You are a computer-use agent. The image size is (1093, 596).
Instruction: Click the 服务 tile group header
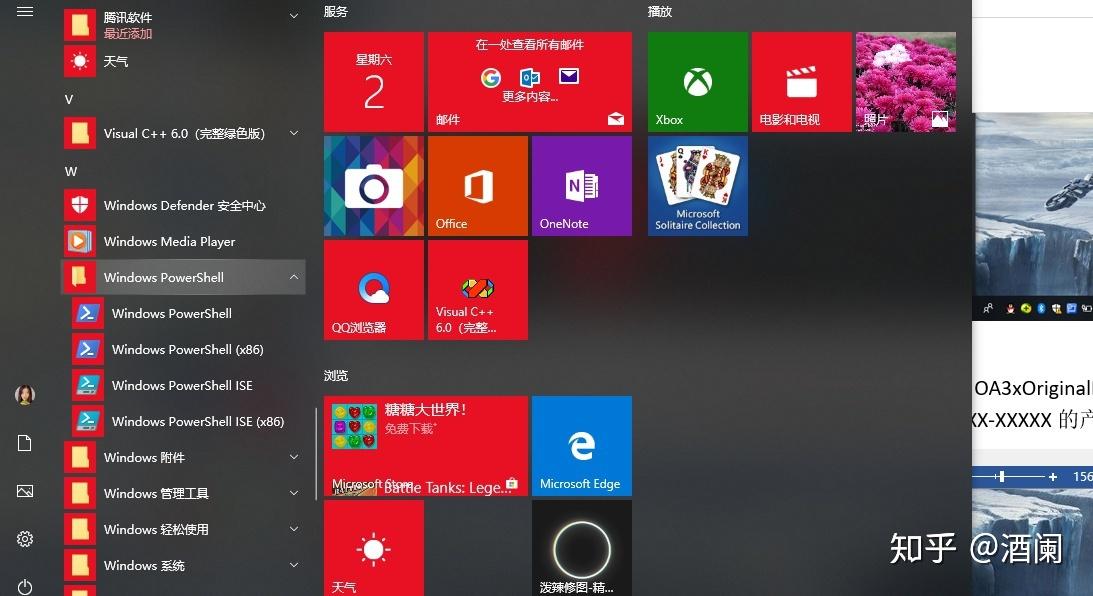point(336,12)
